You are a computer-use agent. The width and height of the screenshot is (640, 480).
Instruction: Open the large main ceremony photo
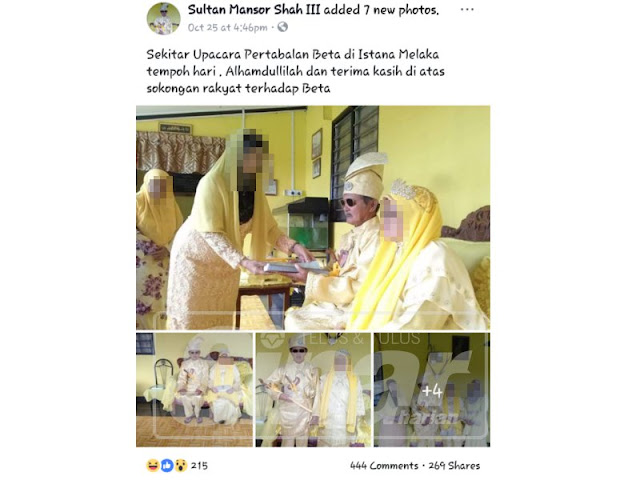(313, 218)
